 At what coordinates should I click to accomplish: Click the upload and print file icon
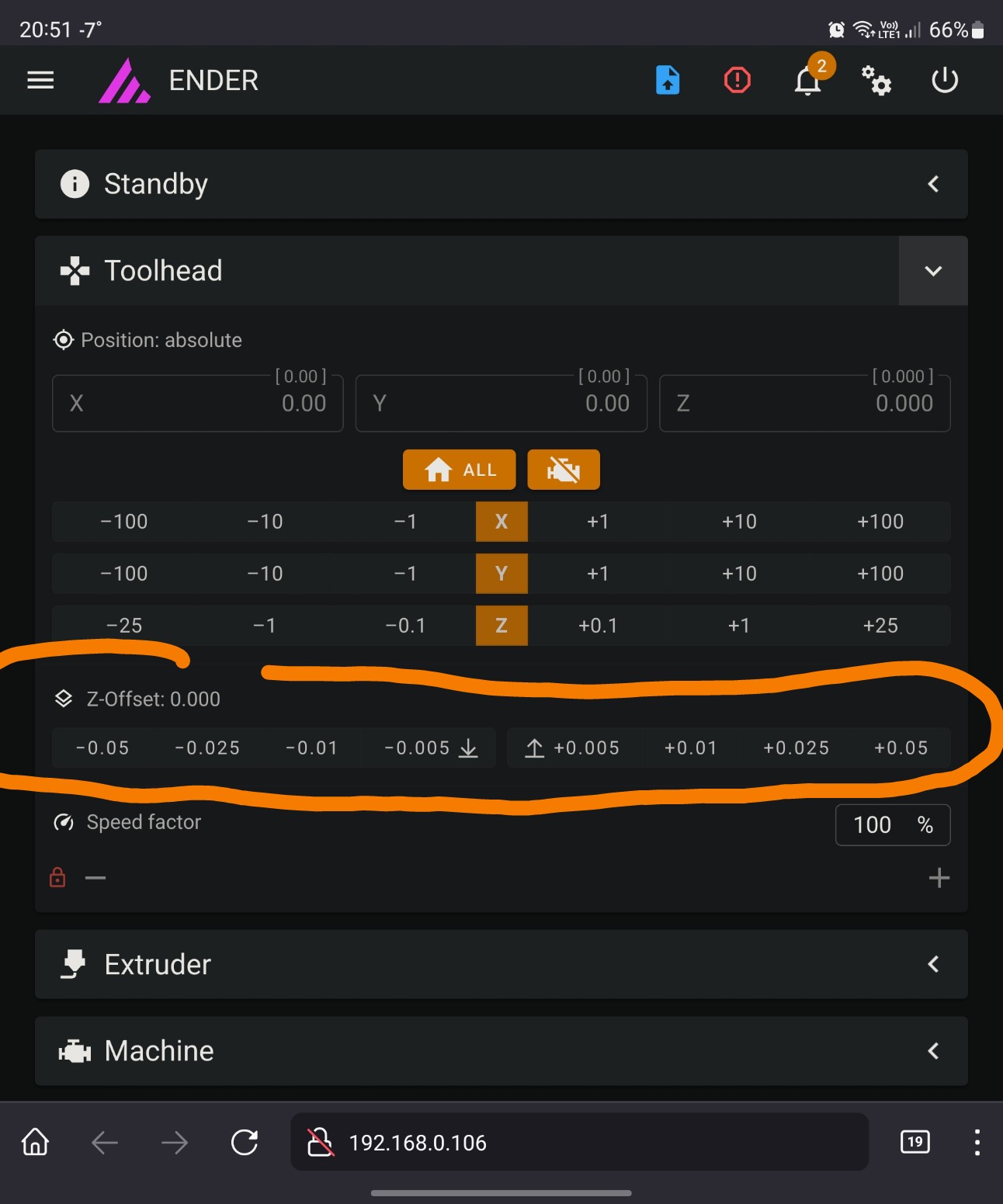668,80
